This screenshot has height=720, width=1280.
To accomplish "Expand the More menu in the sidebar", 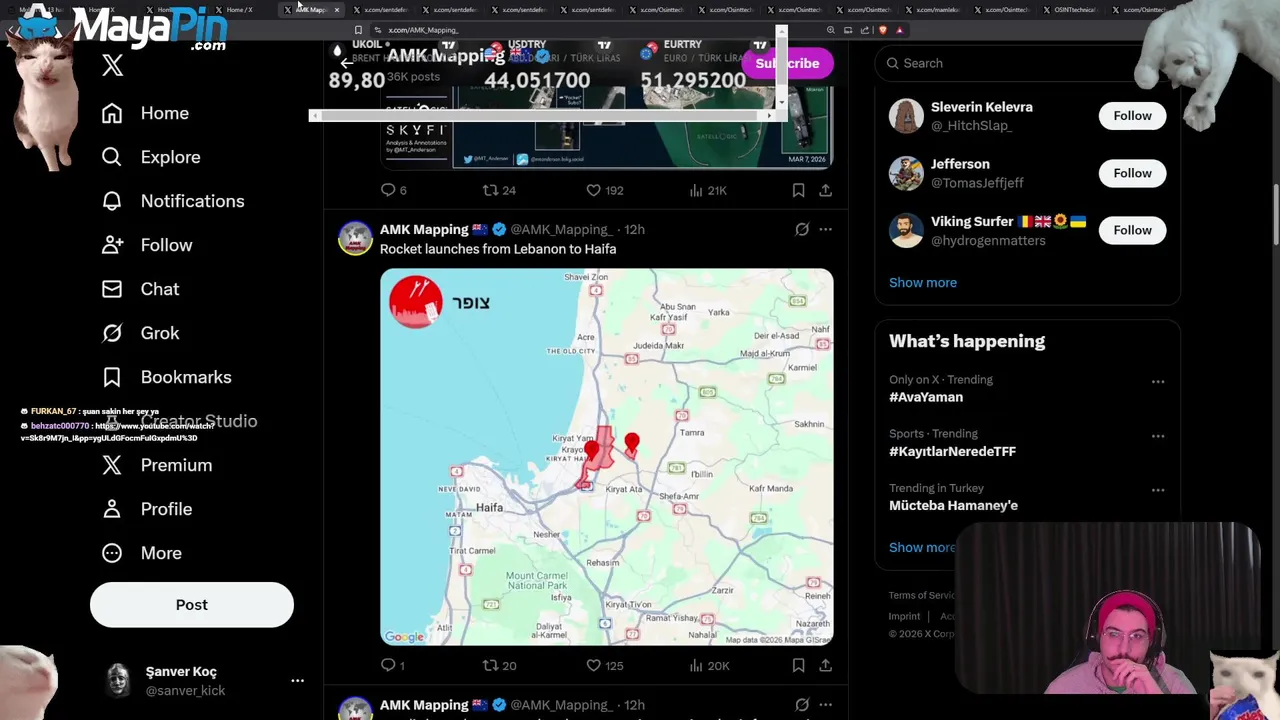I will click(141, 553).
